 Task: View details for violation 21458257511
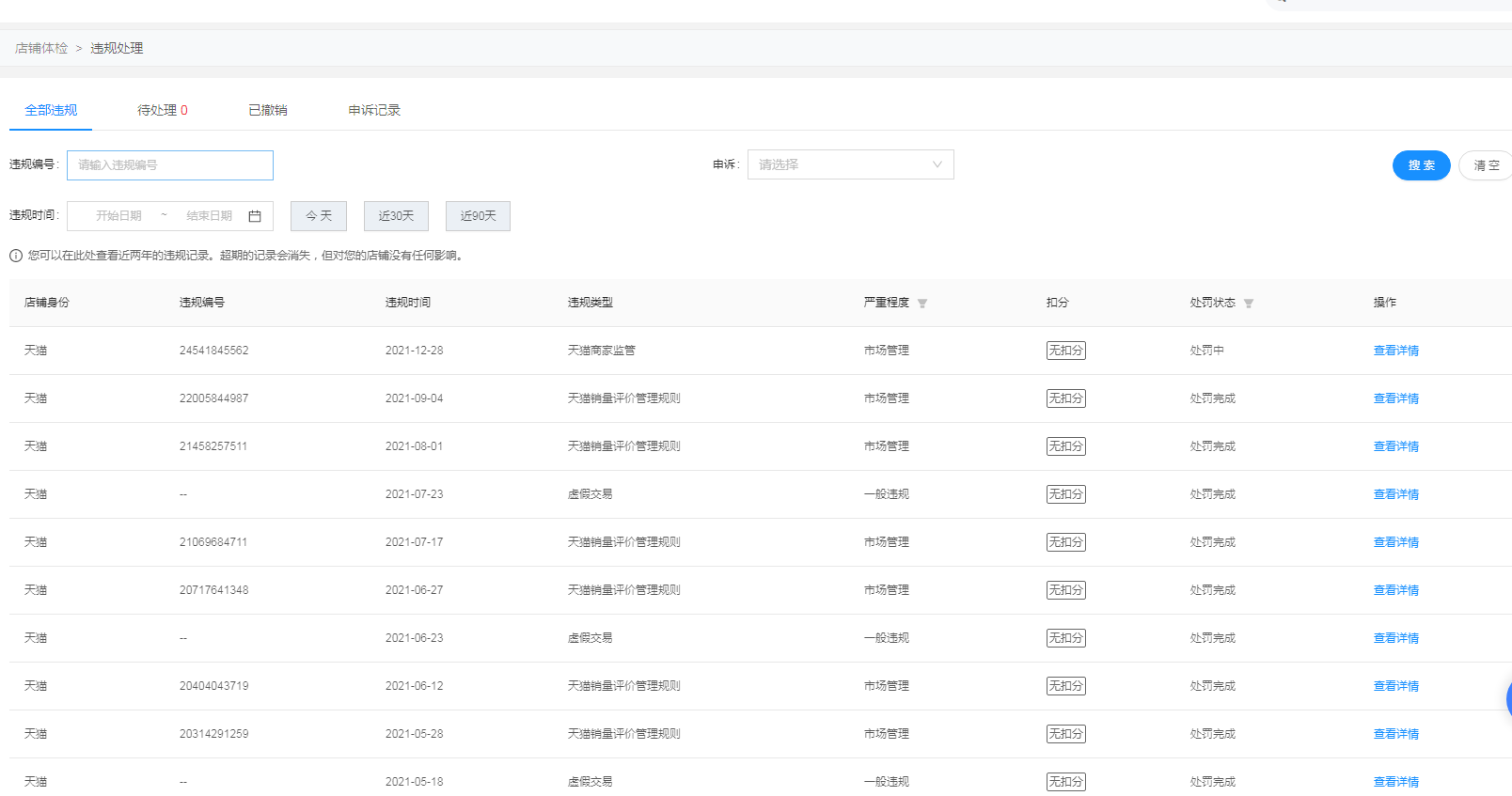click(x=1396, y=446)
